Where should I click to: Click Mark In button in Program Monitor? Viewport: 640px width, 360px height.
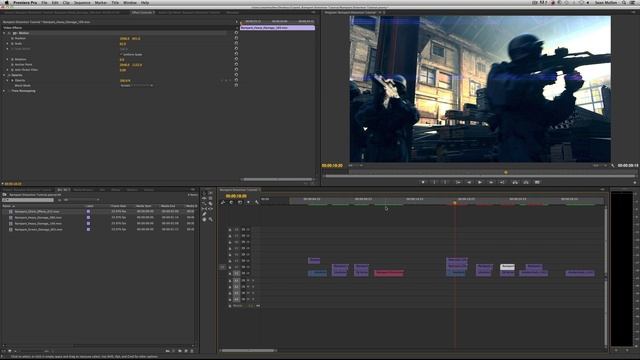[x=434, y=182]
